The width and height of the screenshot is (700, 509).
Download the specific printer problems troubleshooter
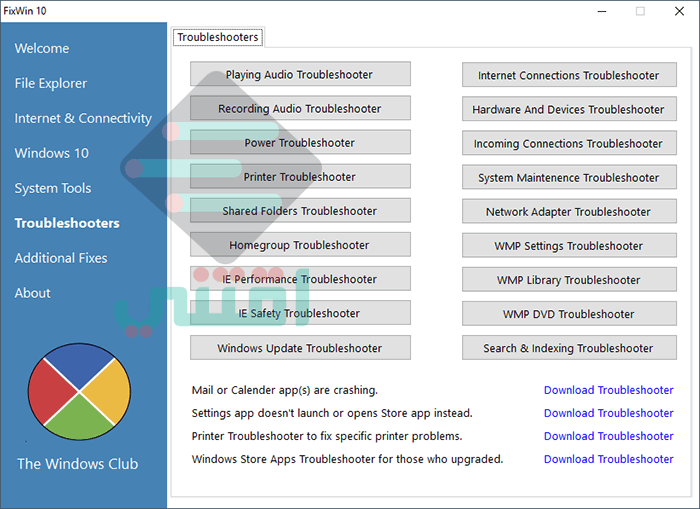608,436
